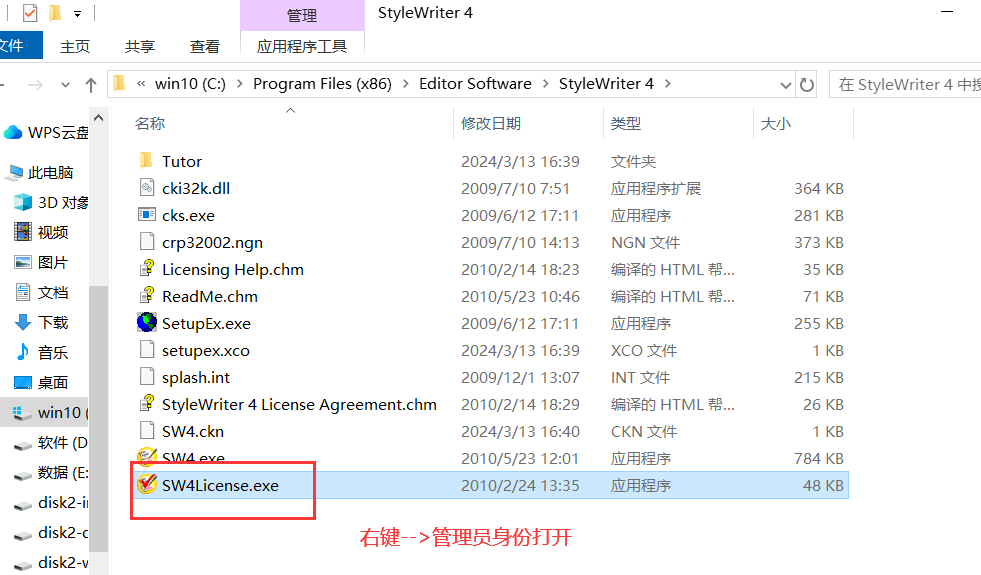Click the 管理 (Manage) contextual tab

click(302, 16)
